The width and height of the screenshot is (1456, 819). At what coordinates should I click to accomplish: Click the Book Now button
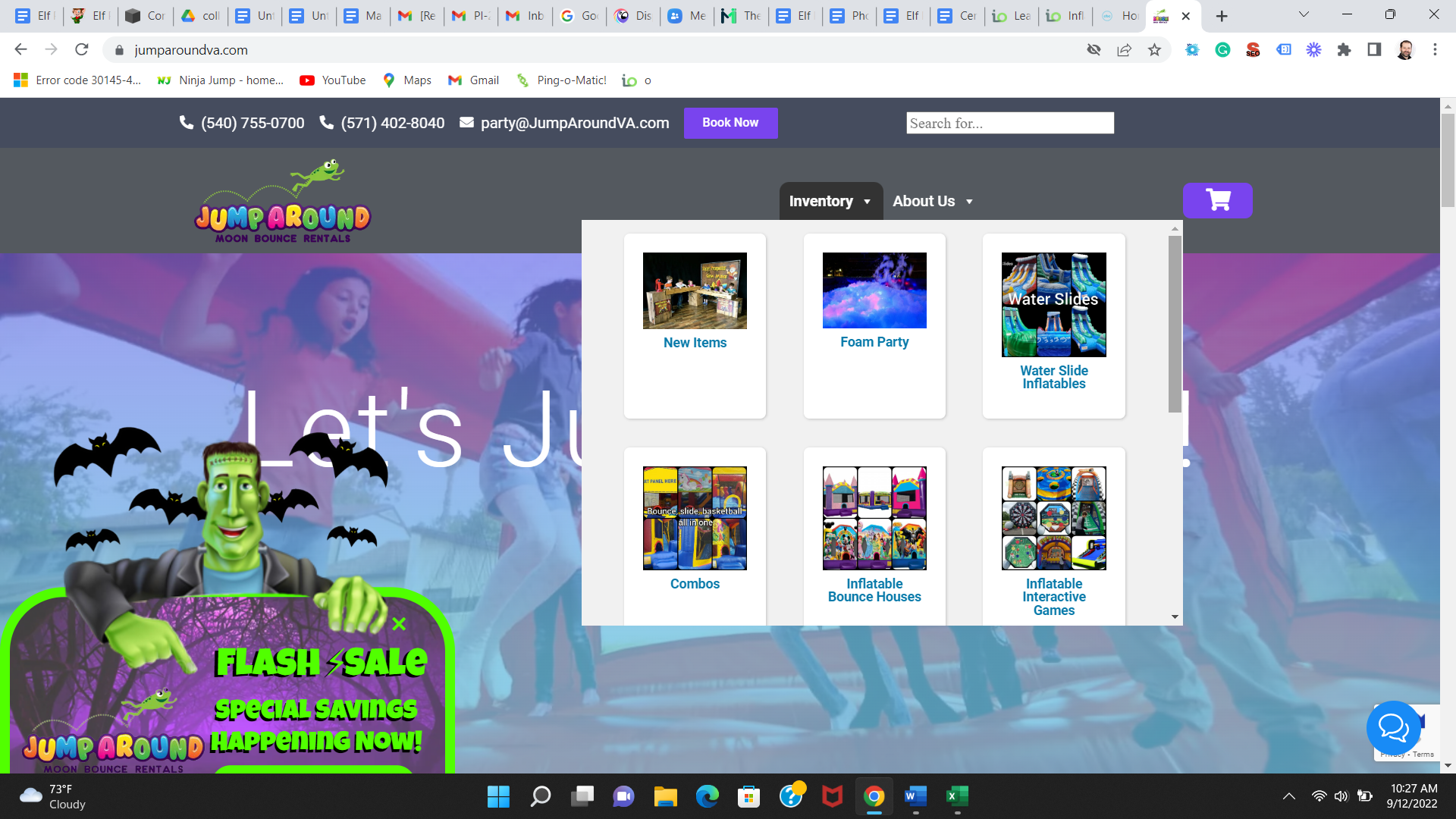(x=730, y=123)
